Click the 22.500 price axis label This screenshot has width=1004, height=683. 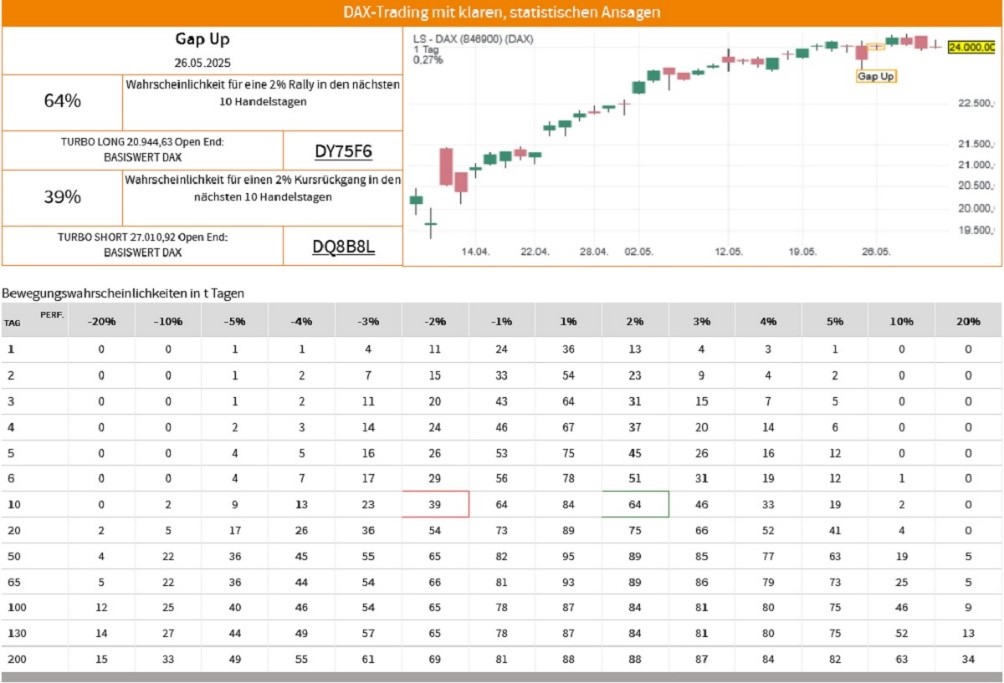pos(976,103)
